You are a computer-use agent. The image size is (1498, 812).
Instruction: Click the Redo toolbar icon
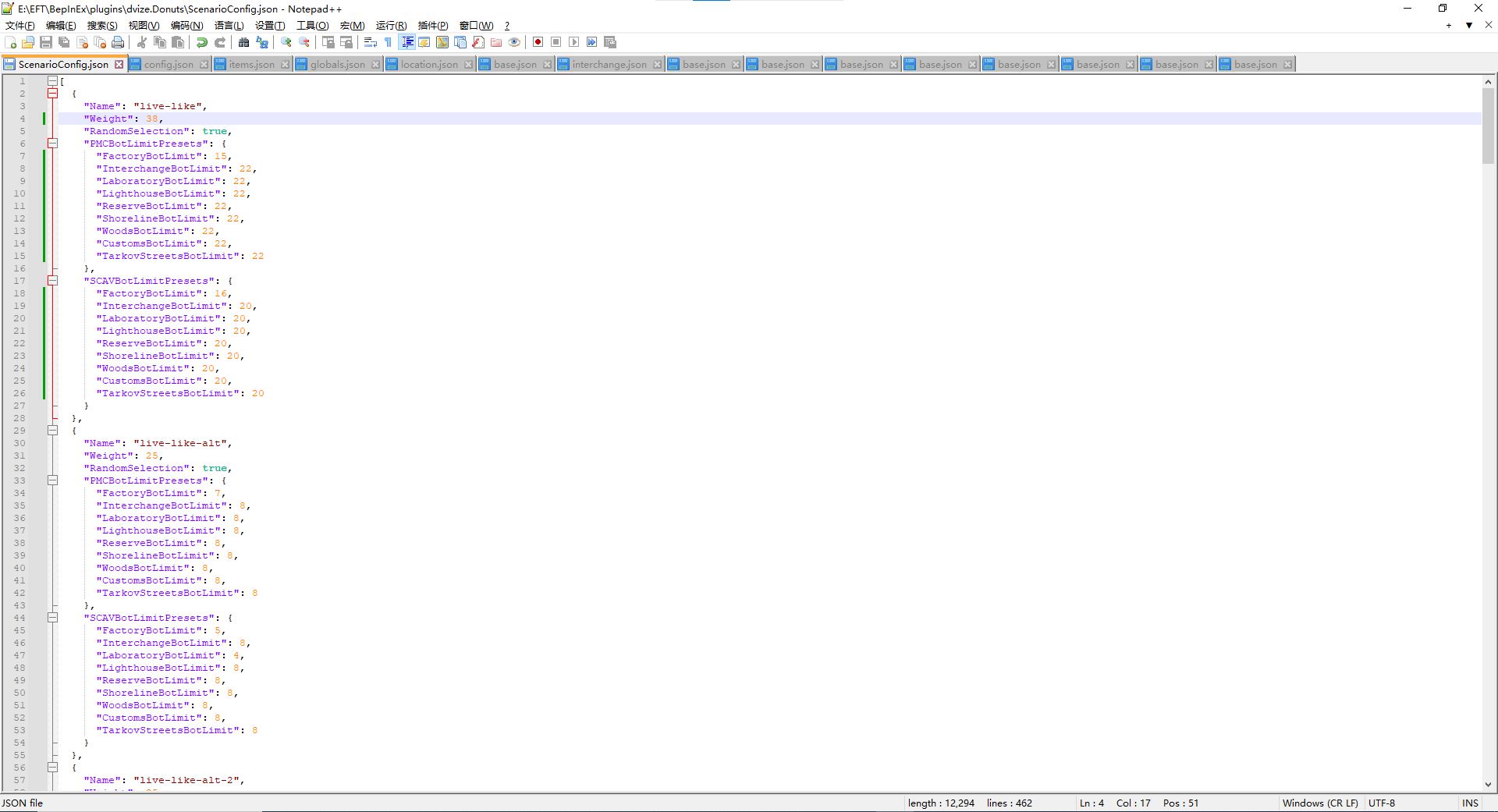click(220, 42)
